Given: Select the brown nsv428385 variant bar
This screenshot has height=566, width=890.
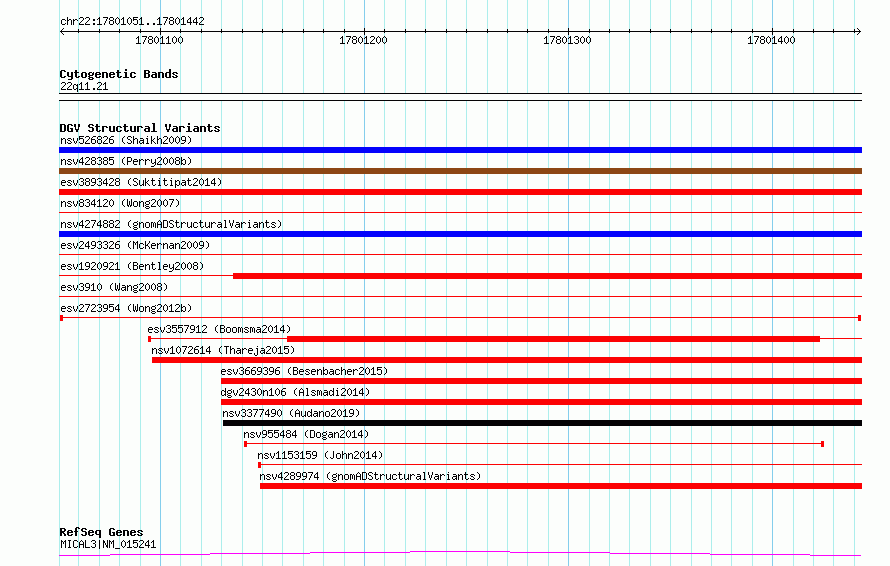Looking at the screenshot, I should [x=460, y=171].
